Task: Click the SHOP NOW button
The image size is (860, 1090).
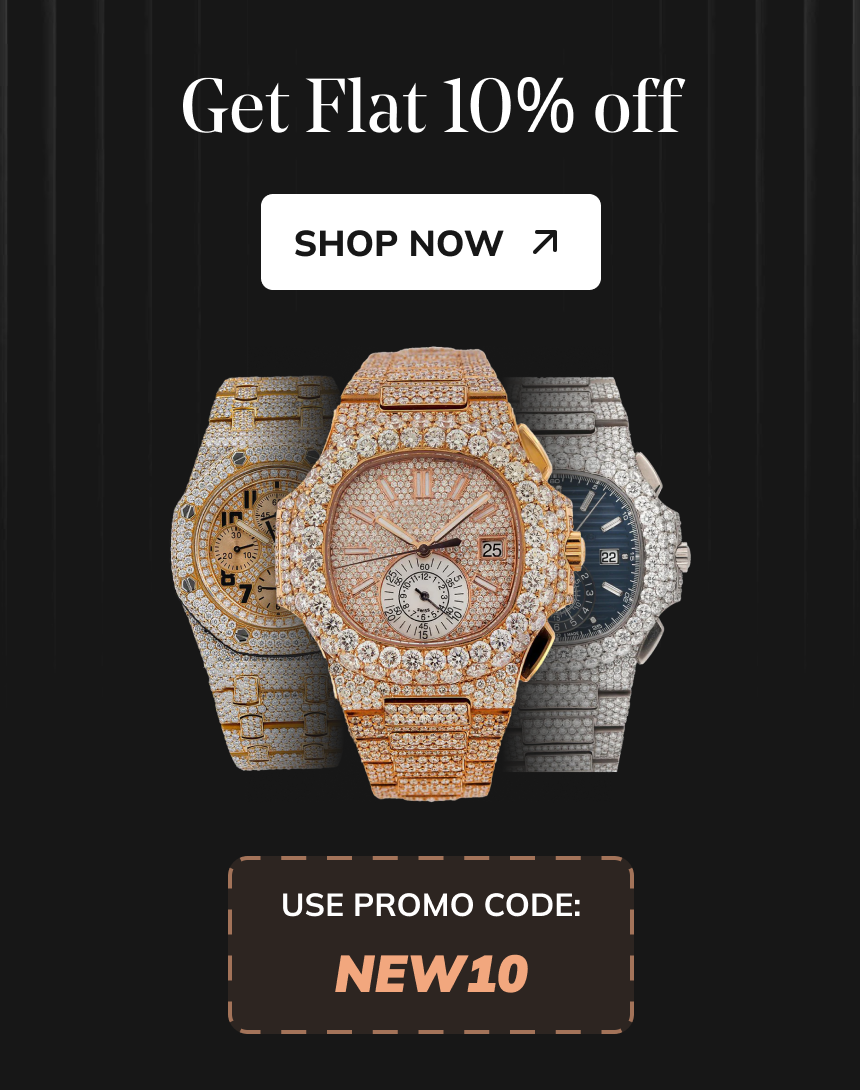Action: tap(430, 242)
